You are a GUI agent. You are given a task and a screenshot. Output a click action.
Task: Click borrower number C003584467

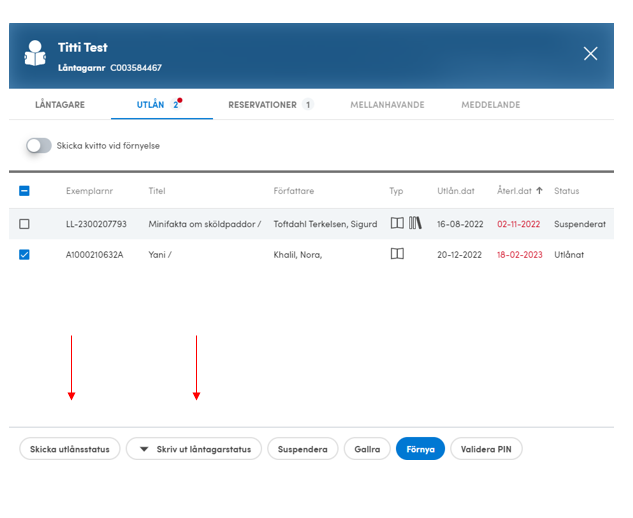136,68
